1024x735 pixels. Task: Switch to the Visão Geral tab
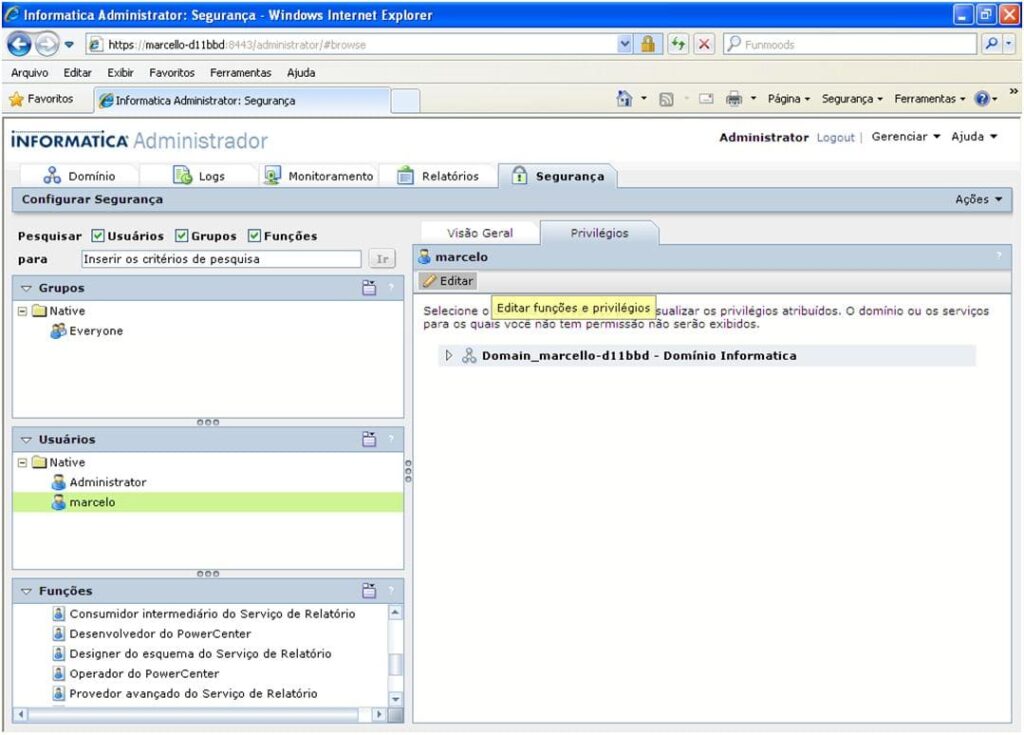480,233
